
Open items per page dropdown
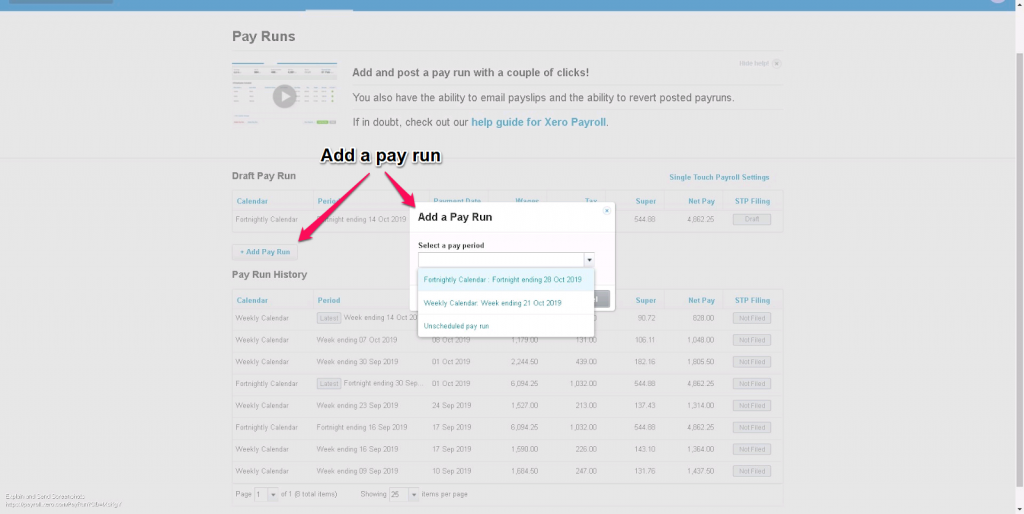pyautogui.click(x=413, y=494)
